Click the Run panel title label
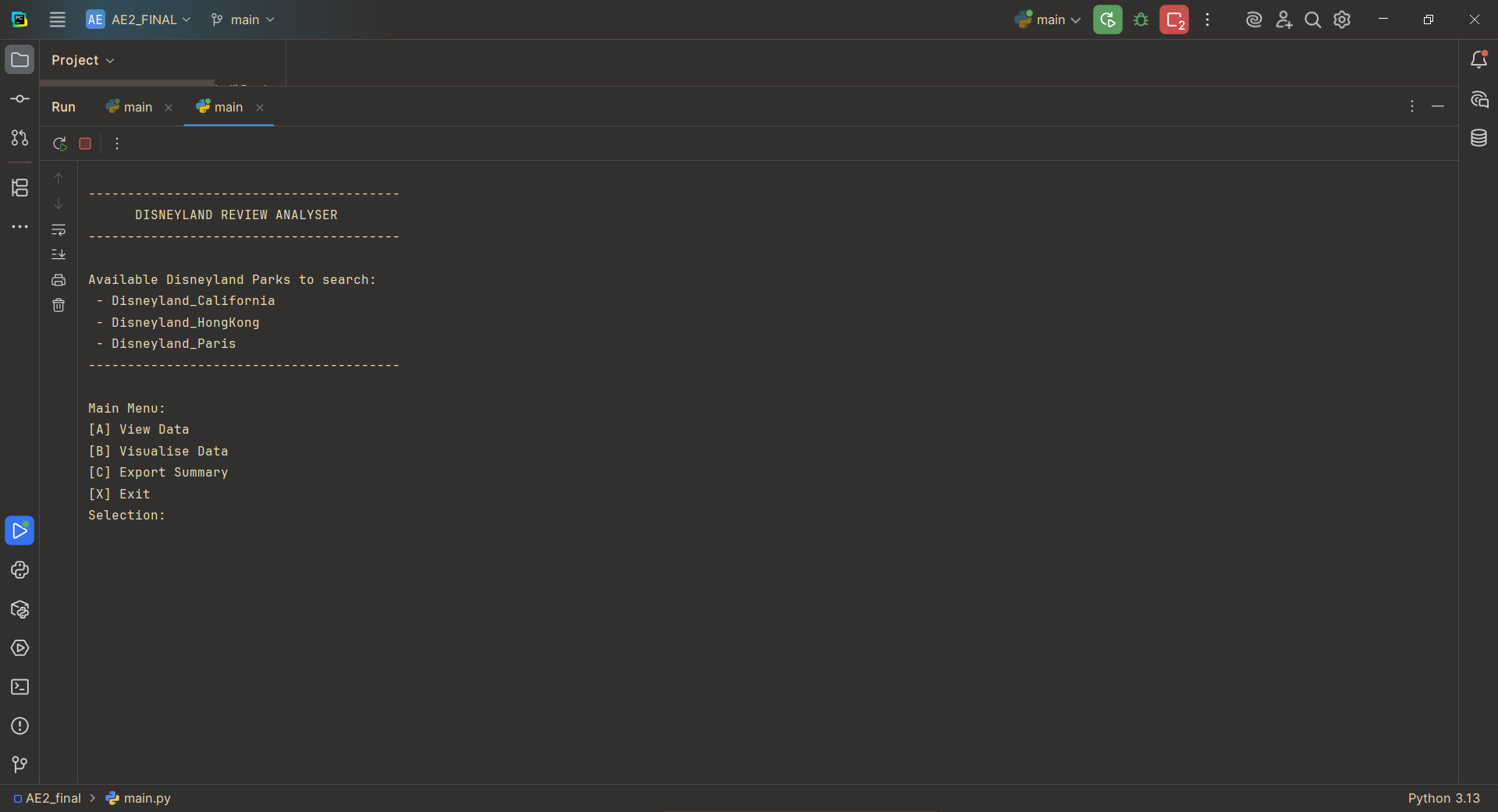Viewport: 1498px width, 812px height. [x=63, y=107]
